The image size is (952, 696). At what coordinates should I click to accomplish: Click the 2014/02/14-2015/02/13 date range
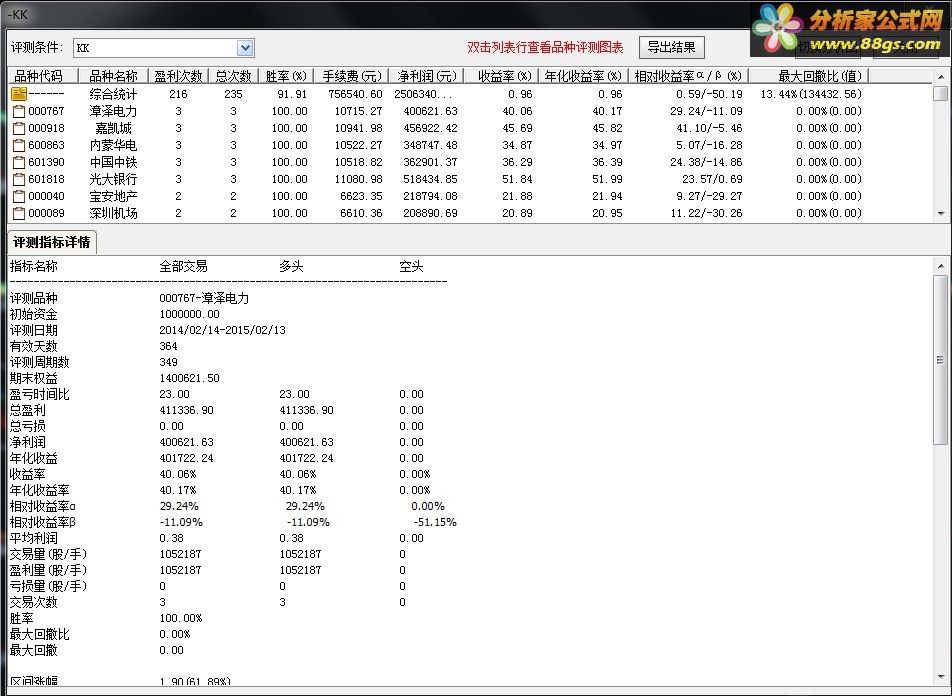pos(222,330)
